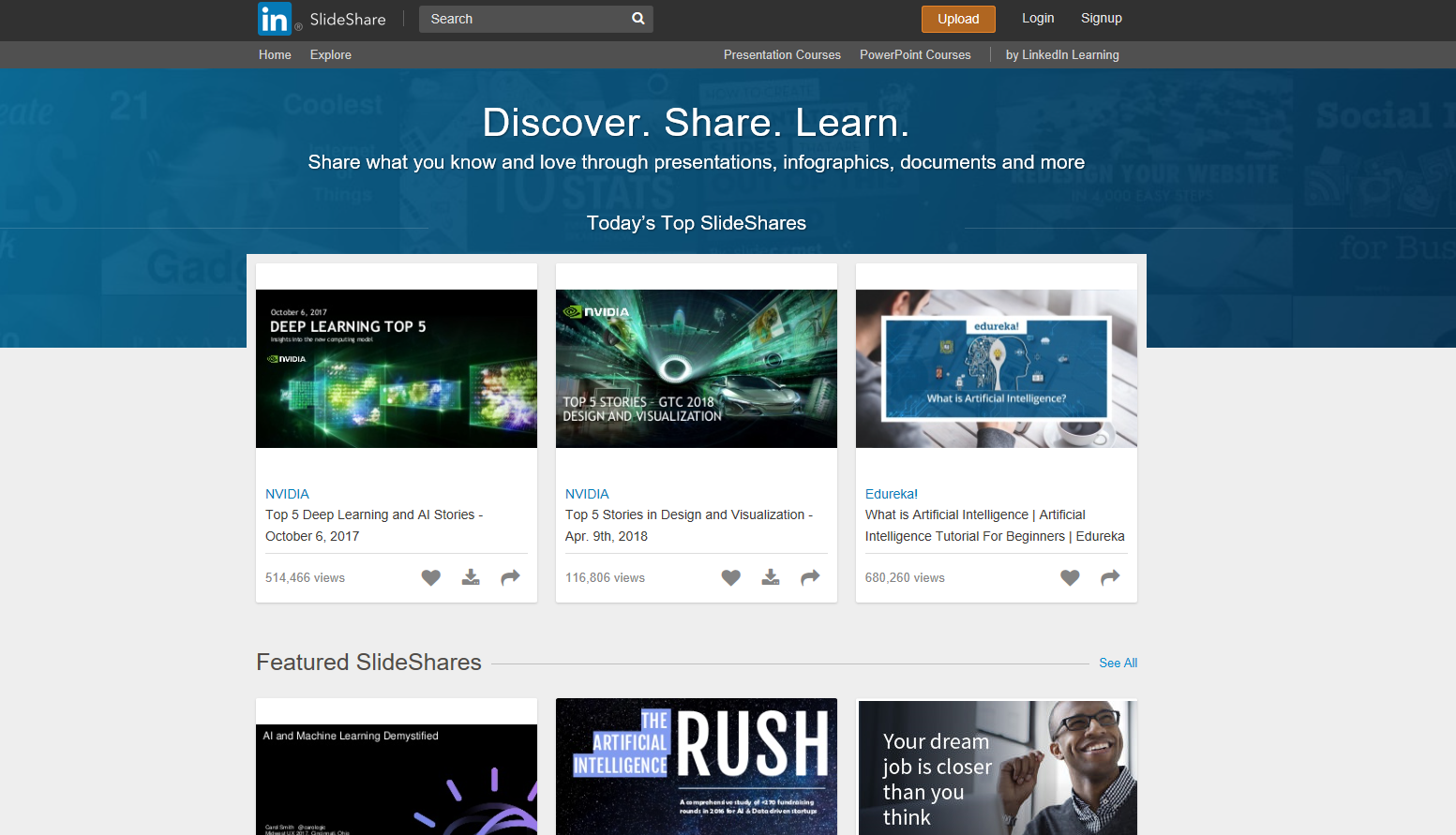
Task: Share the Design and Visualization slideshare
Action: [x=810, y=577]
